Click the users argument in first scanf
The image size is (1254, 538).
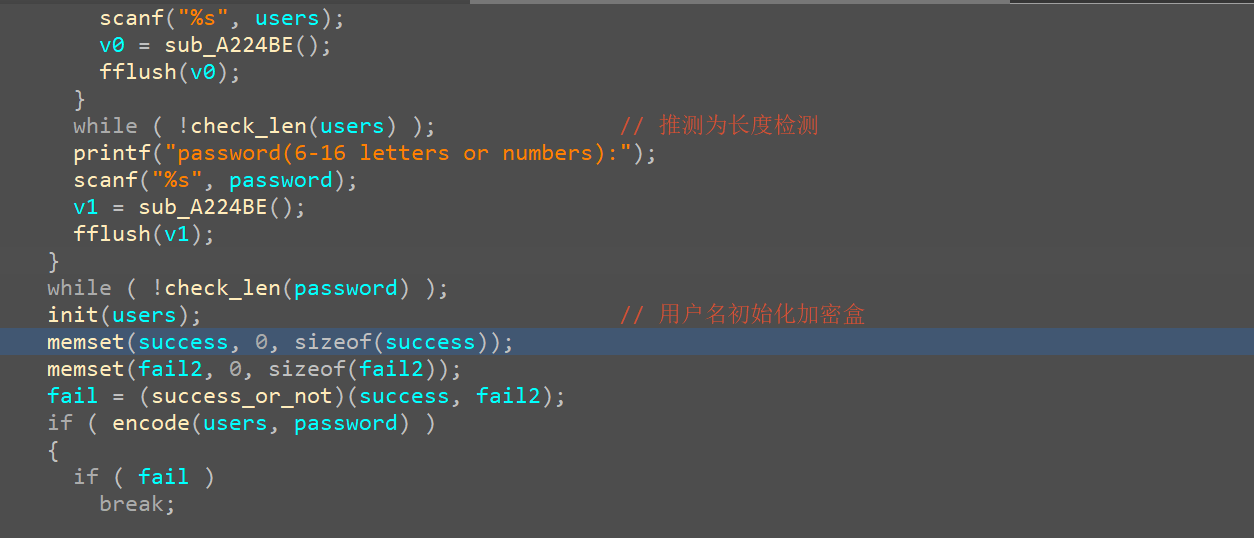pyautogui.click(x=287, y=18)
